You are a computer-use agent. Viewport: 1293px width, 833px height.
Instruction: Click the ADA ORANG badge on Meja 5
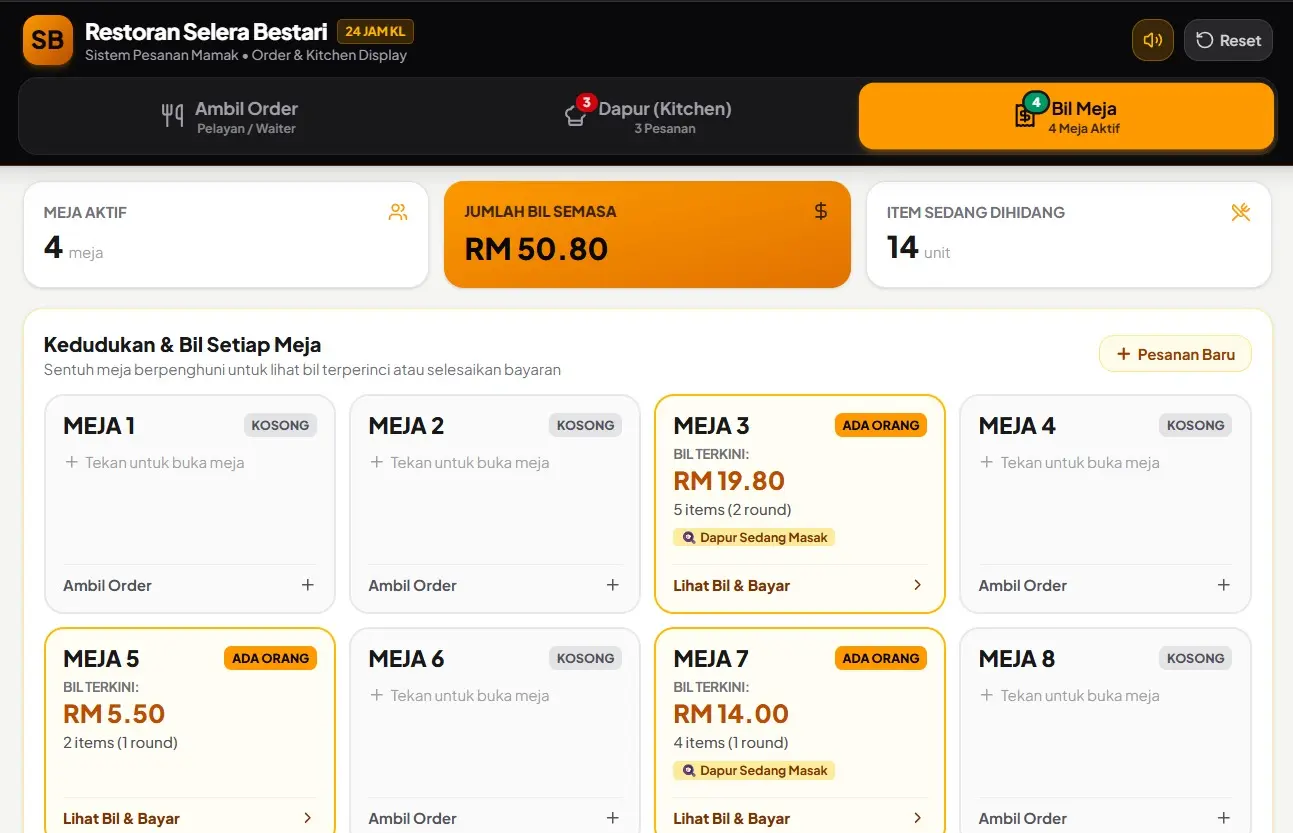270,658
